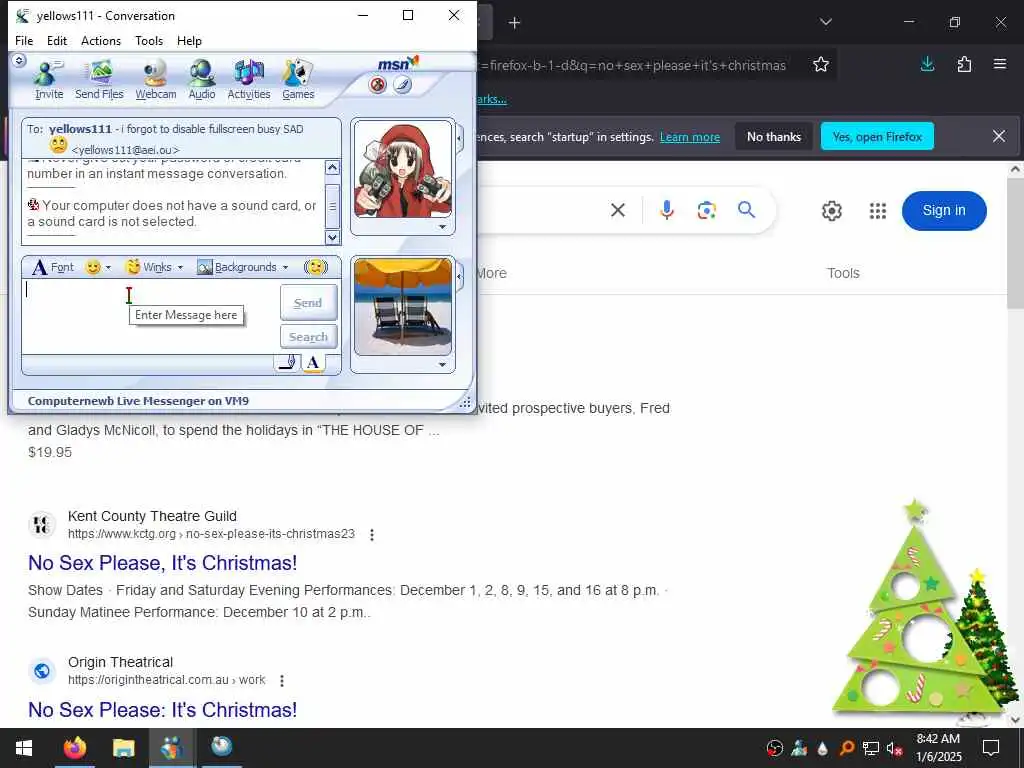
Task: Open the Firefox hamburger application menu
Action: tap(1000, 64)
